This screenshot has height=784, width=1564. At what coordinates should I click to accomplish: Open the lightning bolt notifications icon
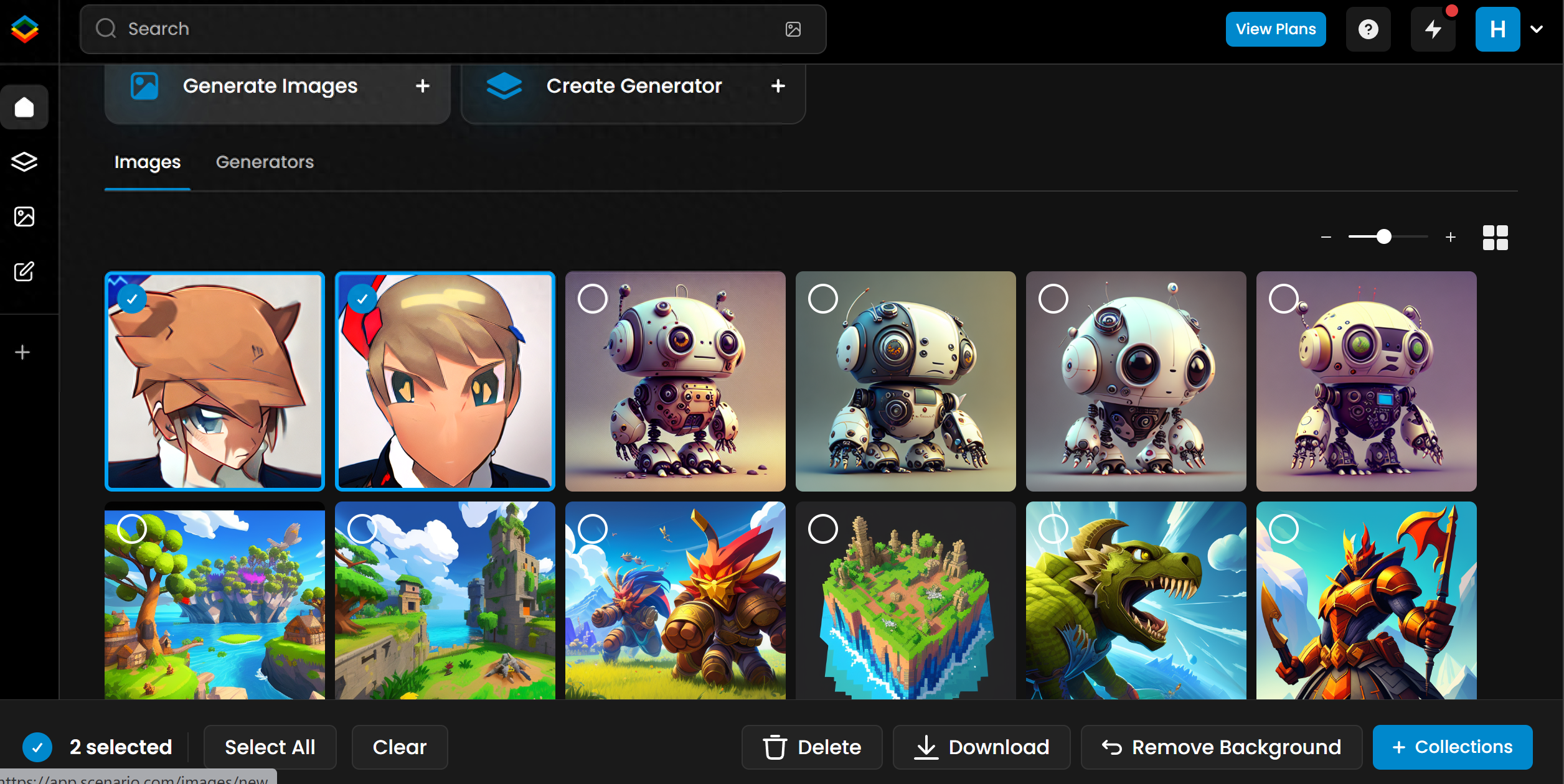pyautogui.click(x=1433, y=29)
